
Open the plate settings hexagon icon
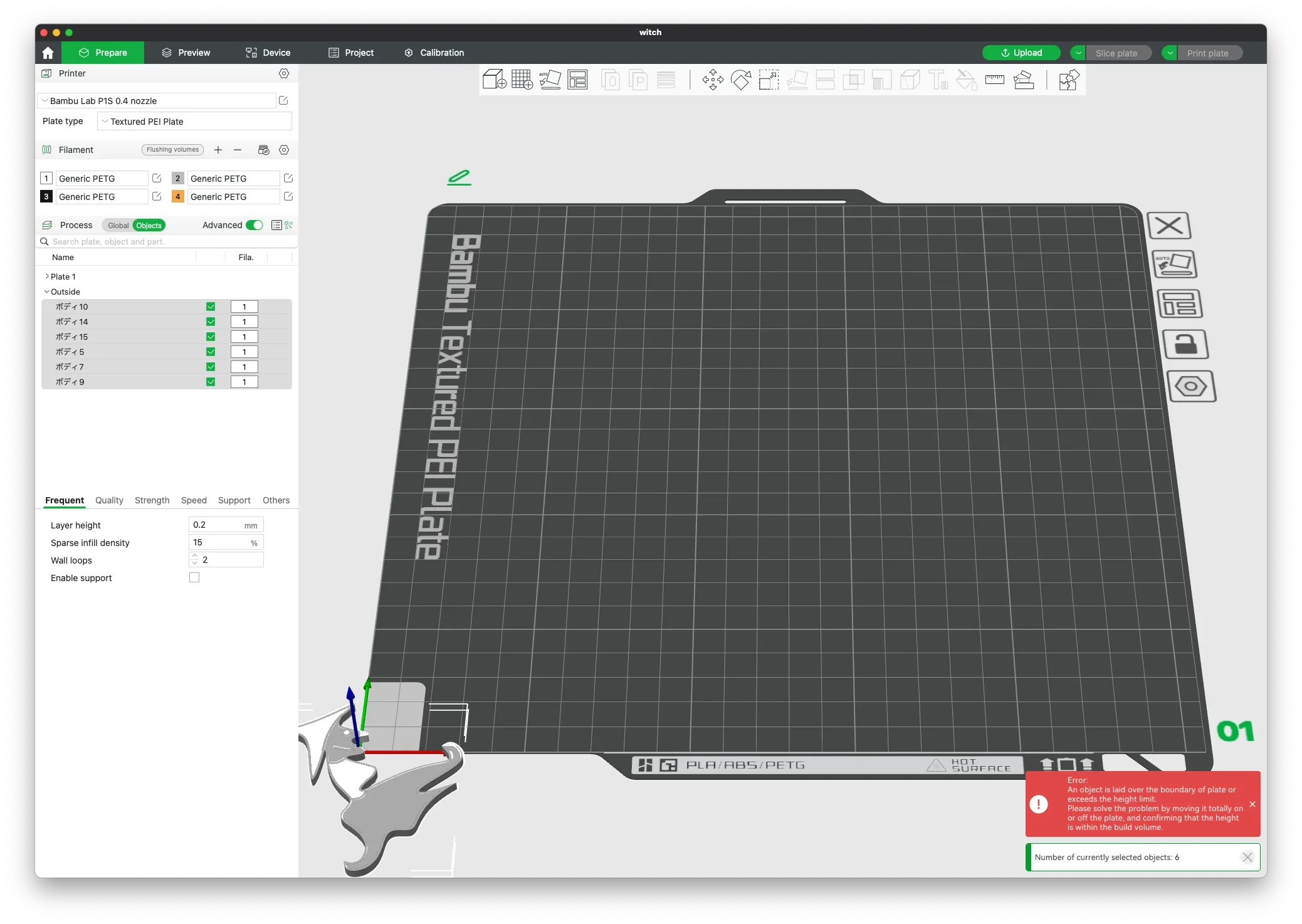pos(1191,386)
